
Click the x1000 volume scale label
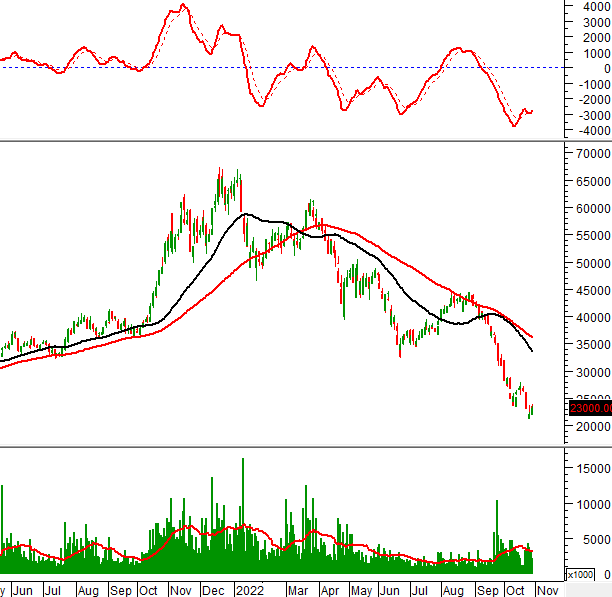click(579, 575)
